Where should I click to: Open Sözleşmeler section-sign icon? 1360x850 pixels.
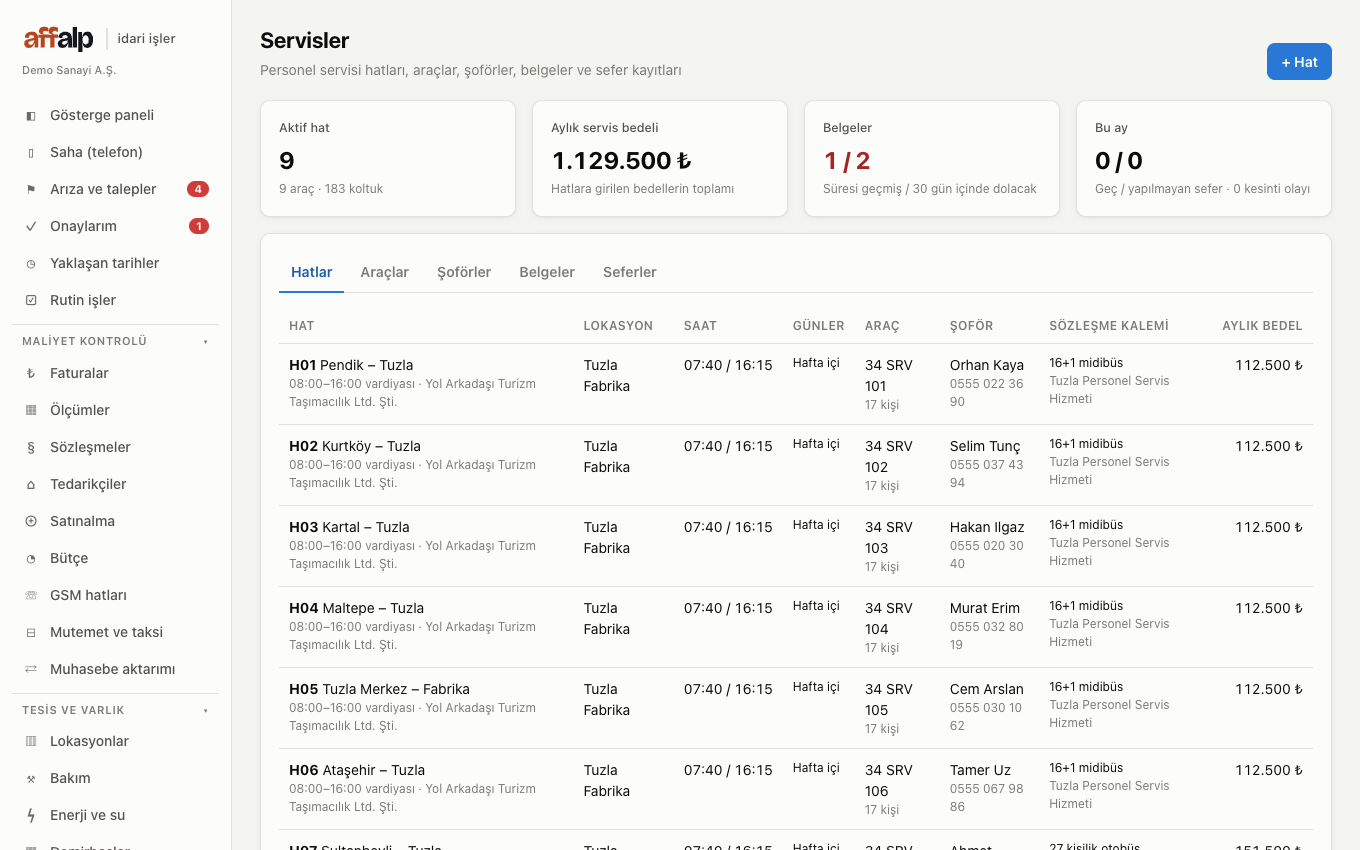31,448
